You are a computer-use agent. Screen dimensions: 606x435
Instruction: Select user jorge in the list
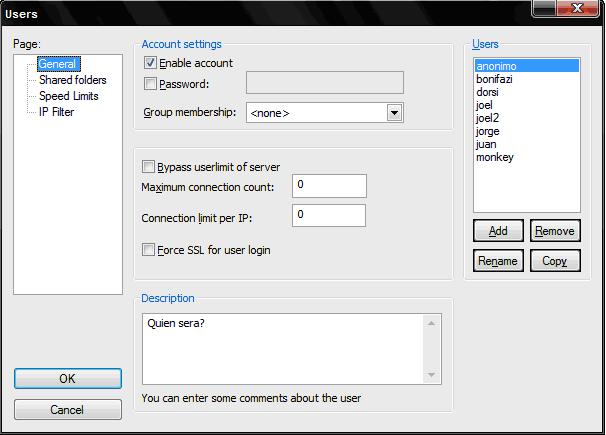(x=527, y=131)
